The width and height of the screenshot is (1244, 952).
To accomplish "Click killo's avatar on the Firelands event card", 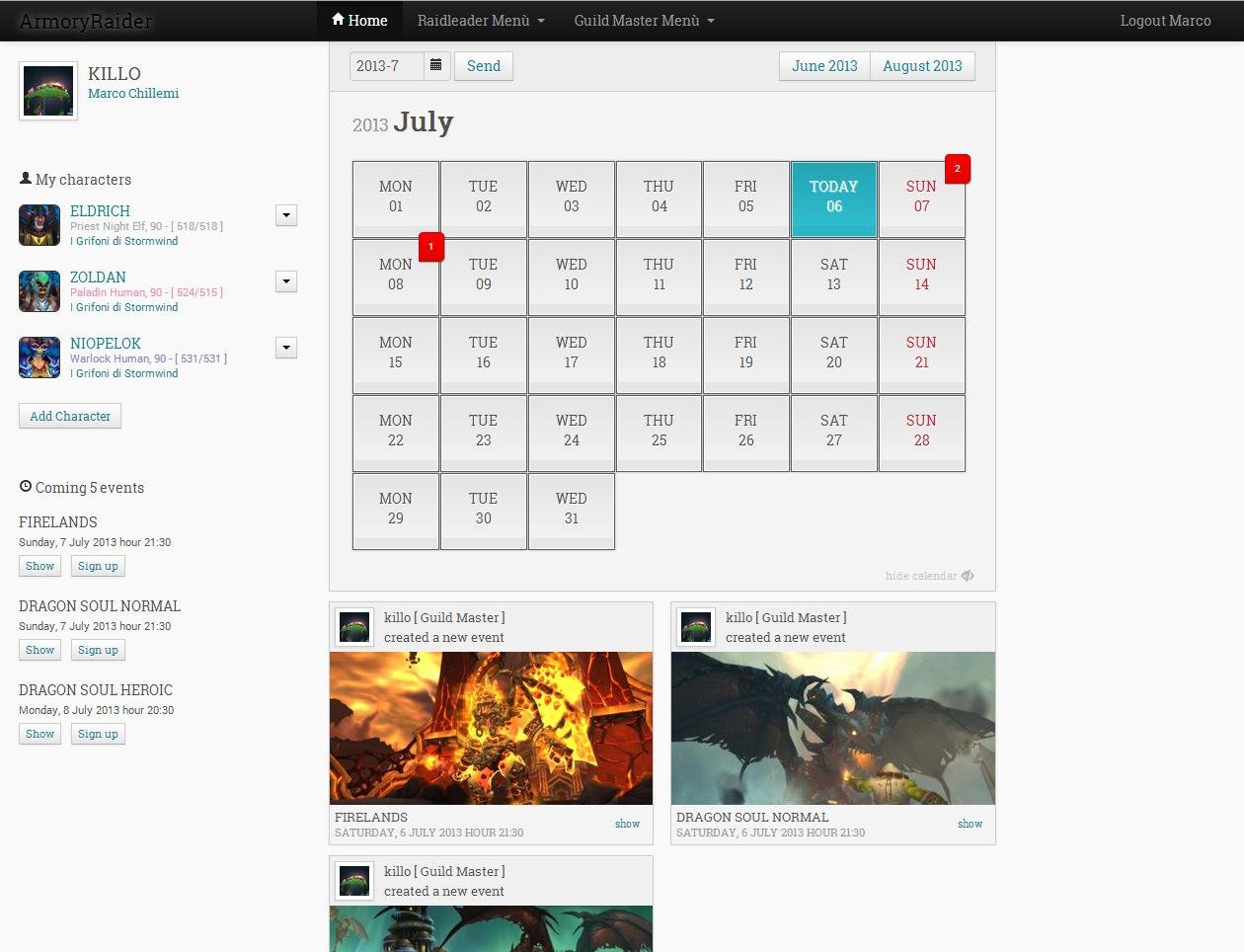I will point(353,626).
